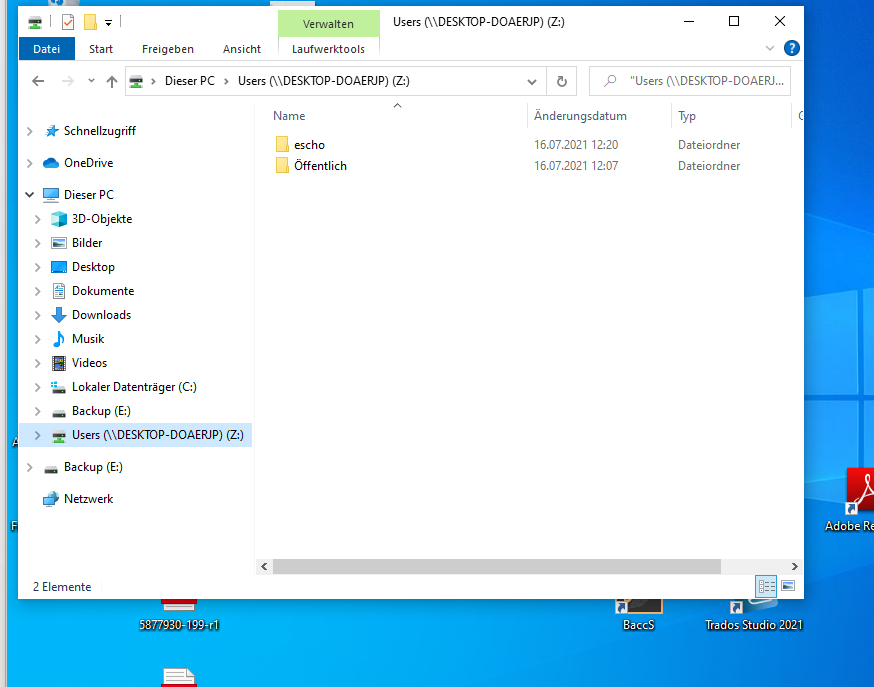Sort files by Änderungsdatum column header

[580, 116]
